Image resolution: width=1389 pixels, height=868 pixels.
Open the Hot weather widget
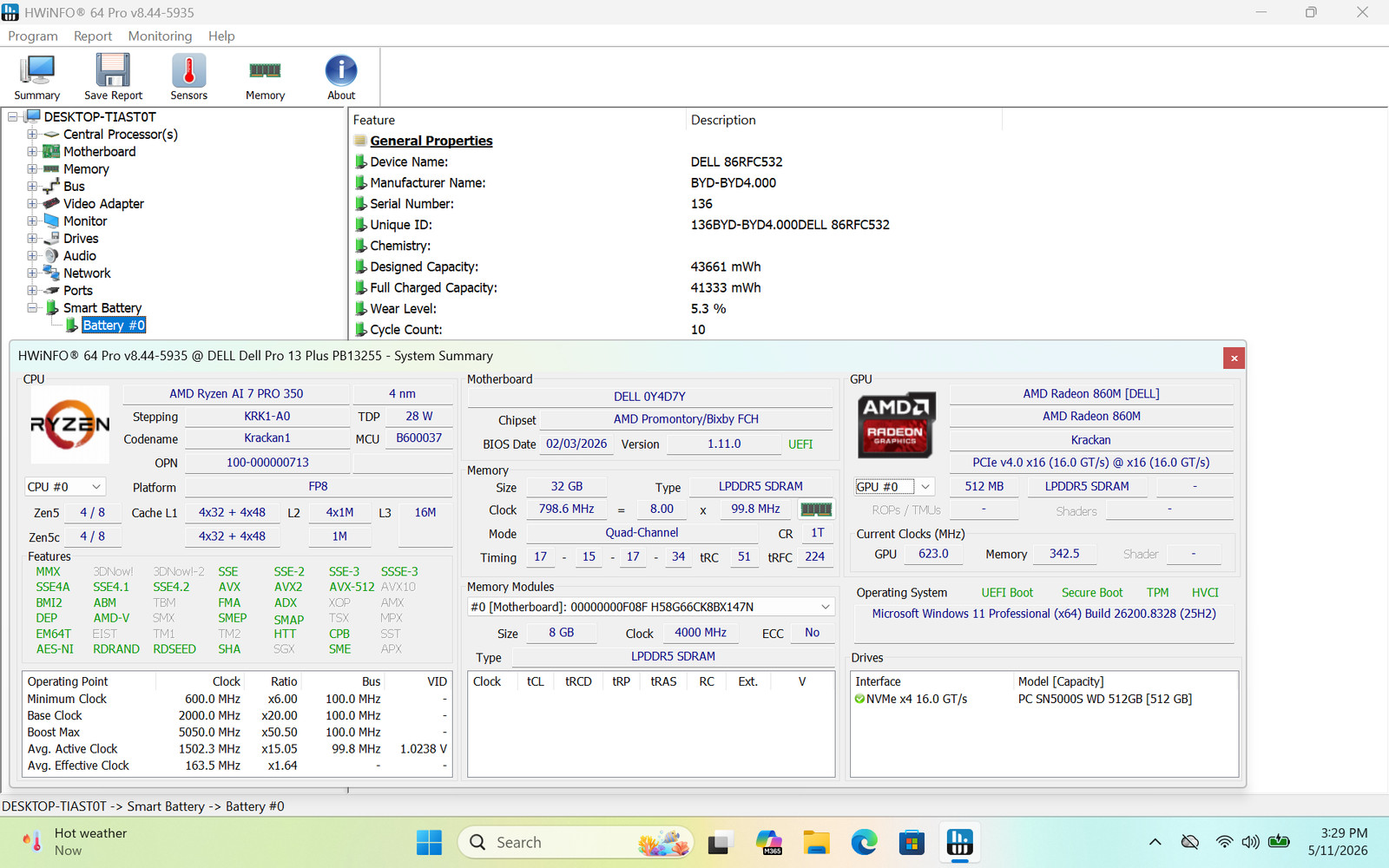76,842
